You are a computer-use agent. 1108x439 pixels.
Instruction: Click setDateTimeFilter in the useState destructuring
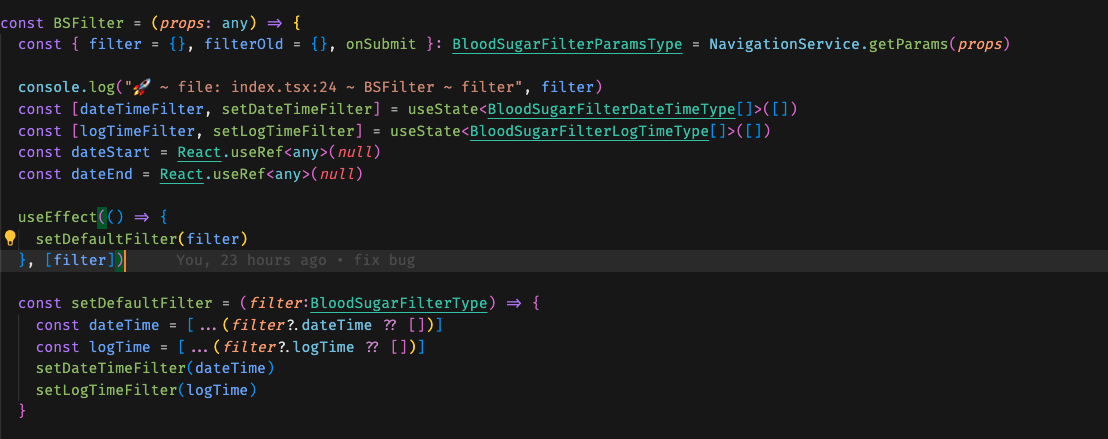(x=297, y=110)
